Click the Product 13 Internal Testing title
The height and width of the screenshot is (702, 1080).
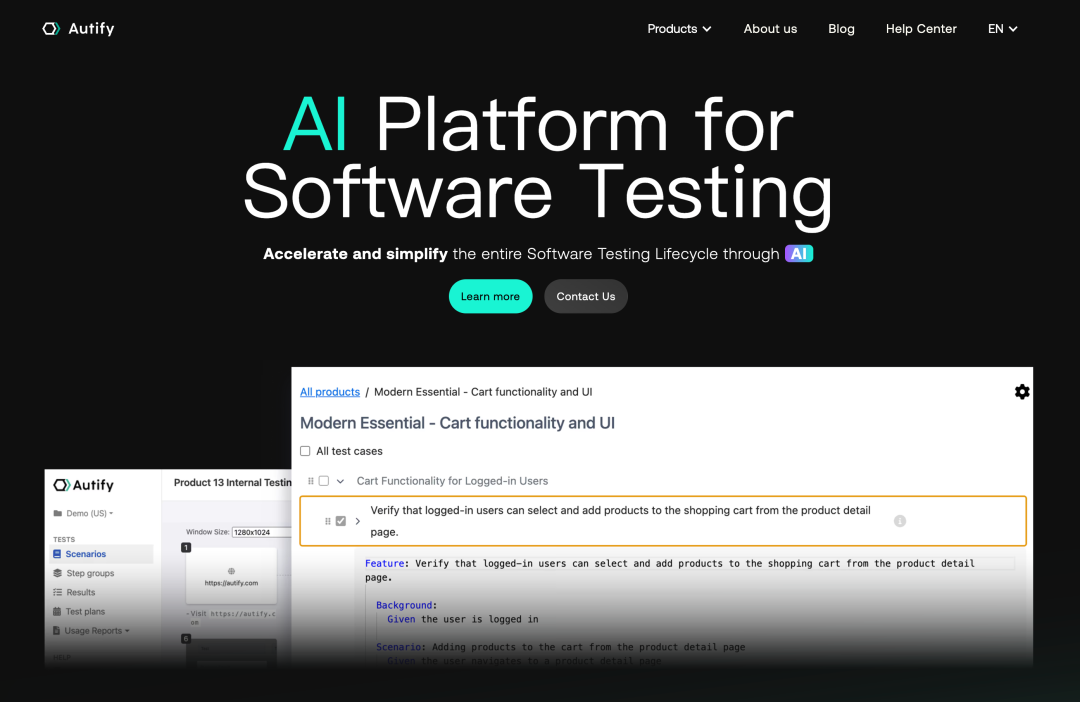(x=233, y=482)
